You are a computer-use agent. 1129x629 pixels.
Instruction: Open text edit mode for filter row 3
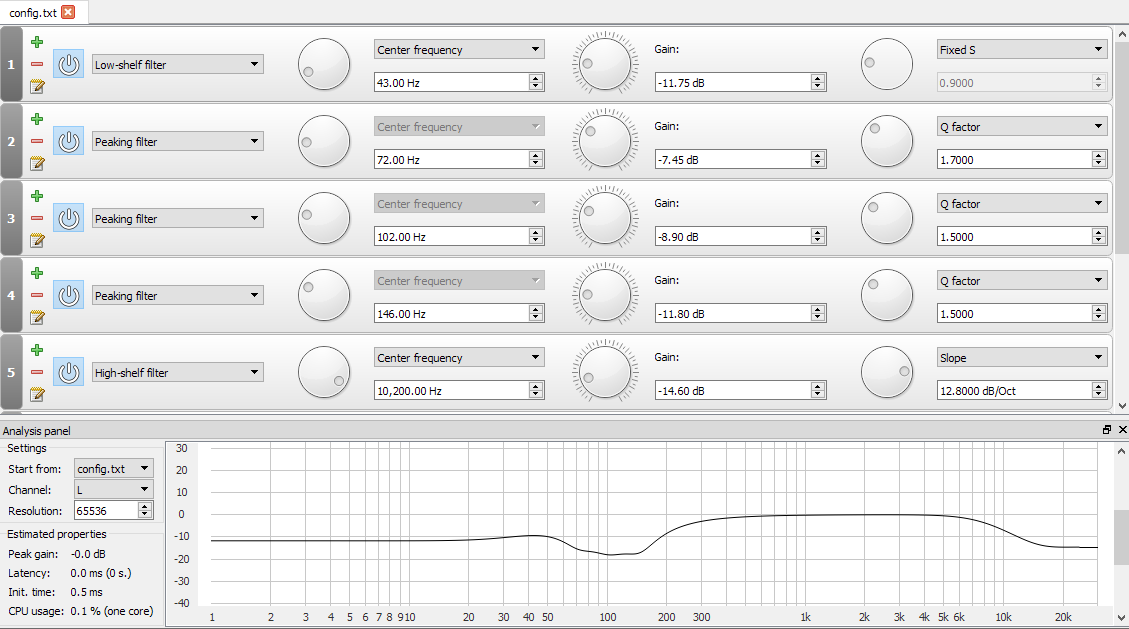point(37,240)
